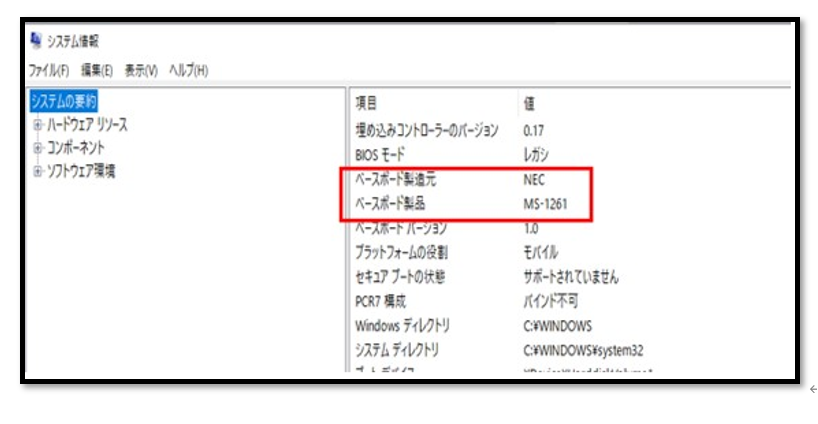The width and height of the screenshot is (818, 424).
Task: Click the value サポートされていません
Action: click(x=571, y=277)
